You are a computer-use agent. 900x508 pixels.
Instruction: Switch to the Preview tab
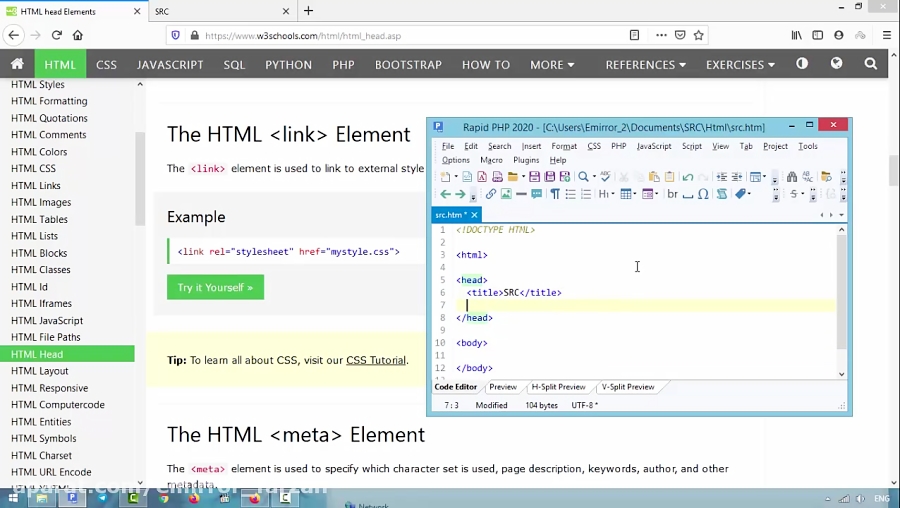click(503, 387)
